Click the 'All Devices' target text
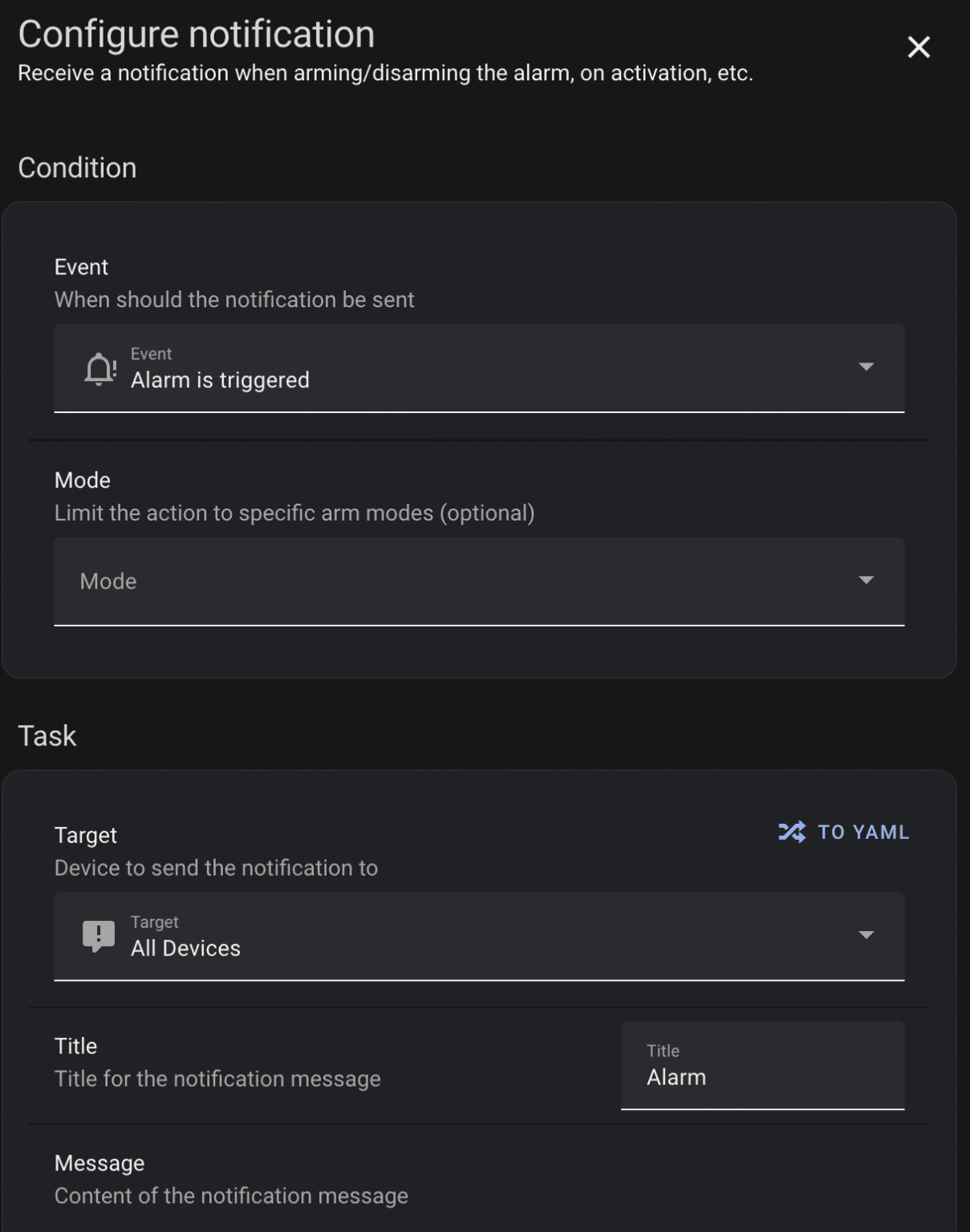This screenshot has height=1232, width=970. coord(186,948)
